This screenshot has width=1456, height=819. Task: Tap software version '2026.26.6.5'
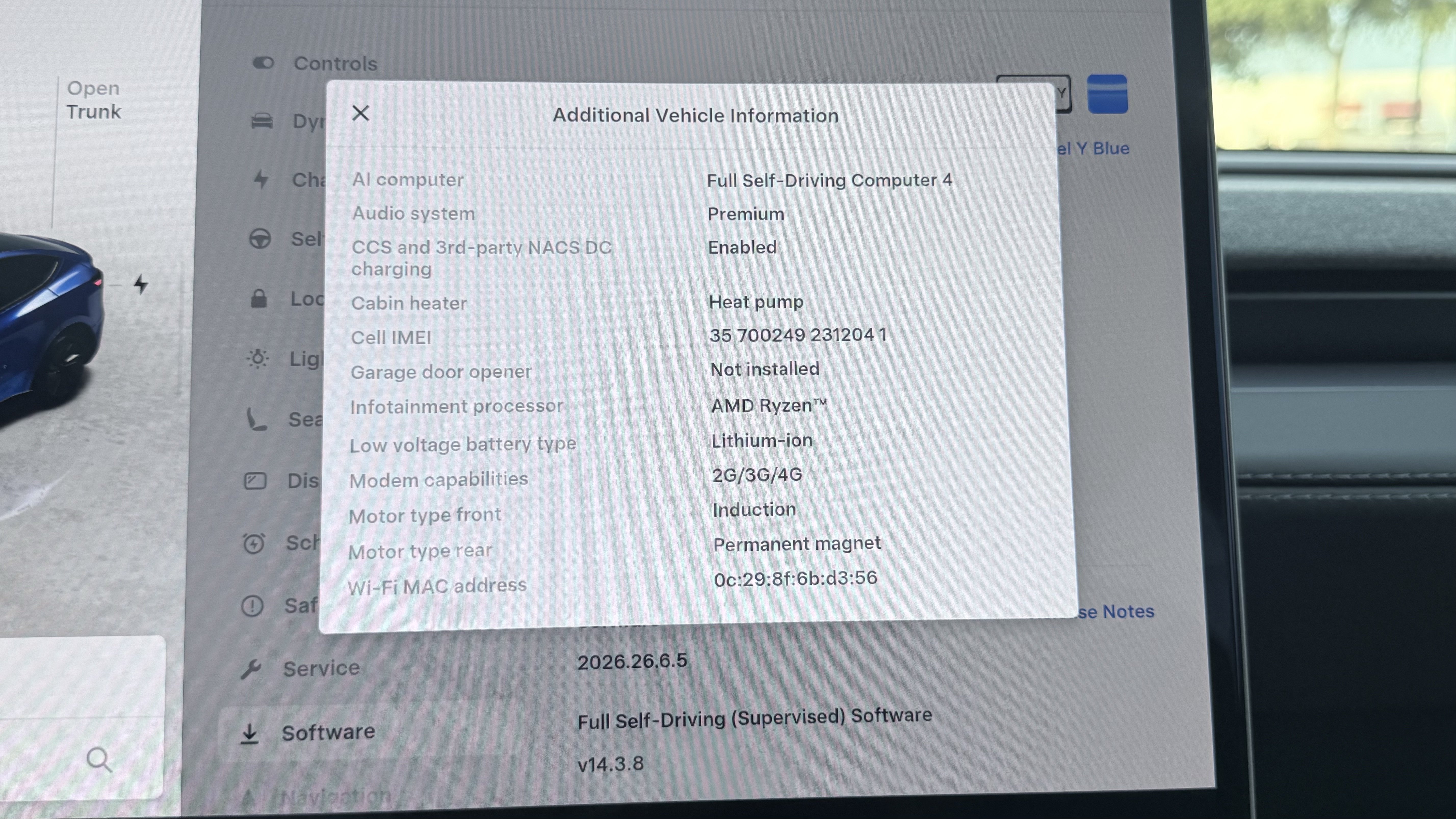coord(632,661)
